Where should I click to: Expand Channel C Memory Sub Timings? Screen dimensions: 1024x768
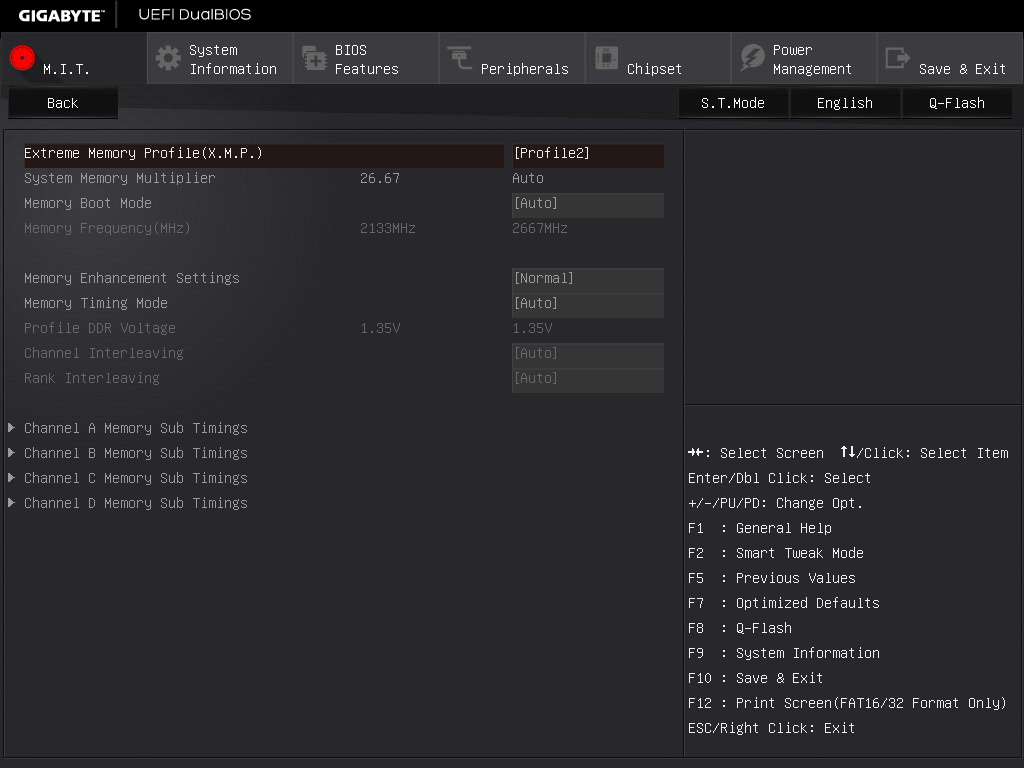(135, 478)
